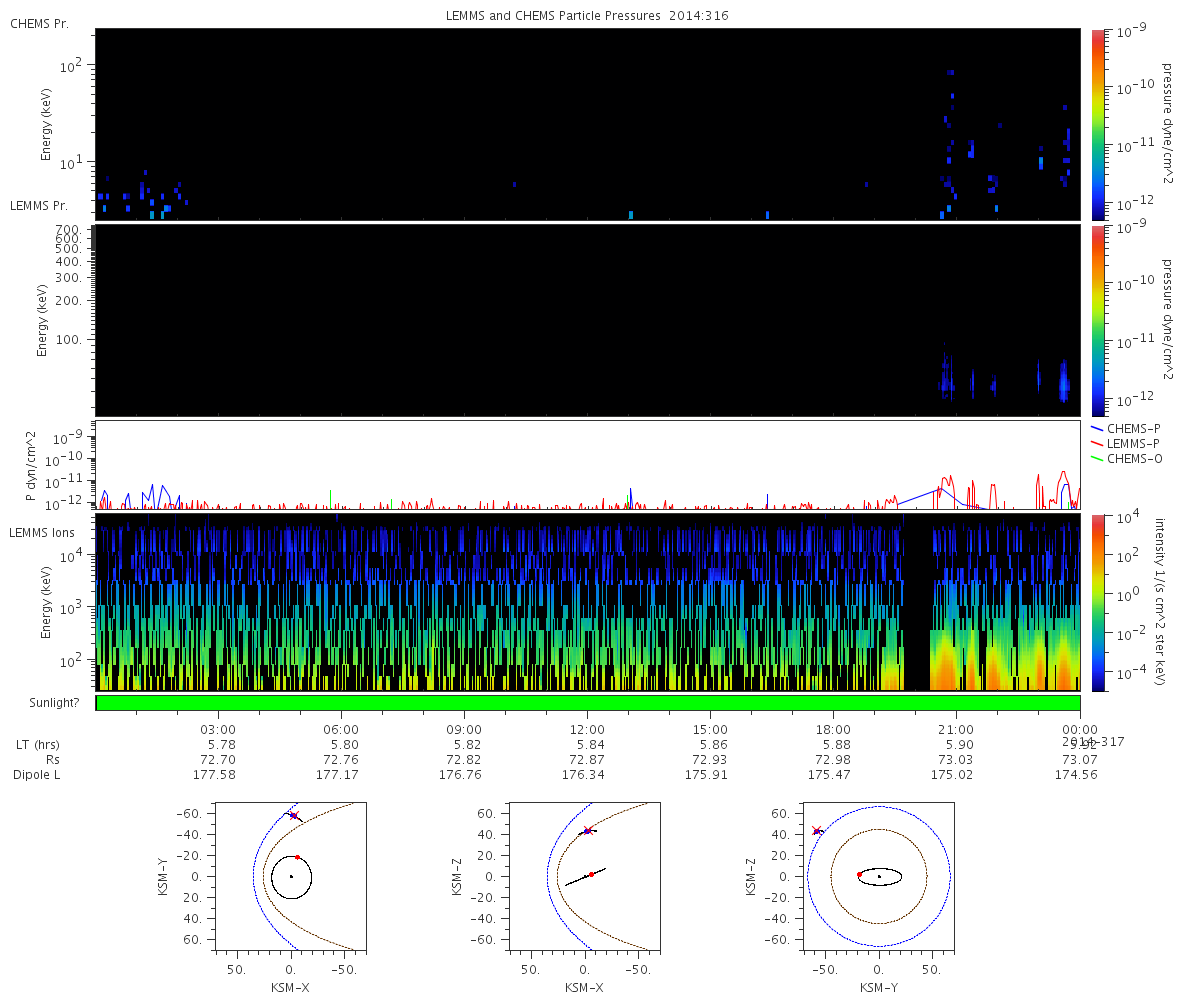Click the KSM-X versus KSM-Z orbit plot
1200x1000 pixels.
(x=585, y=875)
